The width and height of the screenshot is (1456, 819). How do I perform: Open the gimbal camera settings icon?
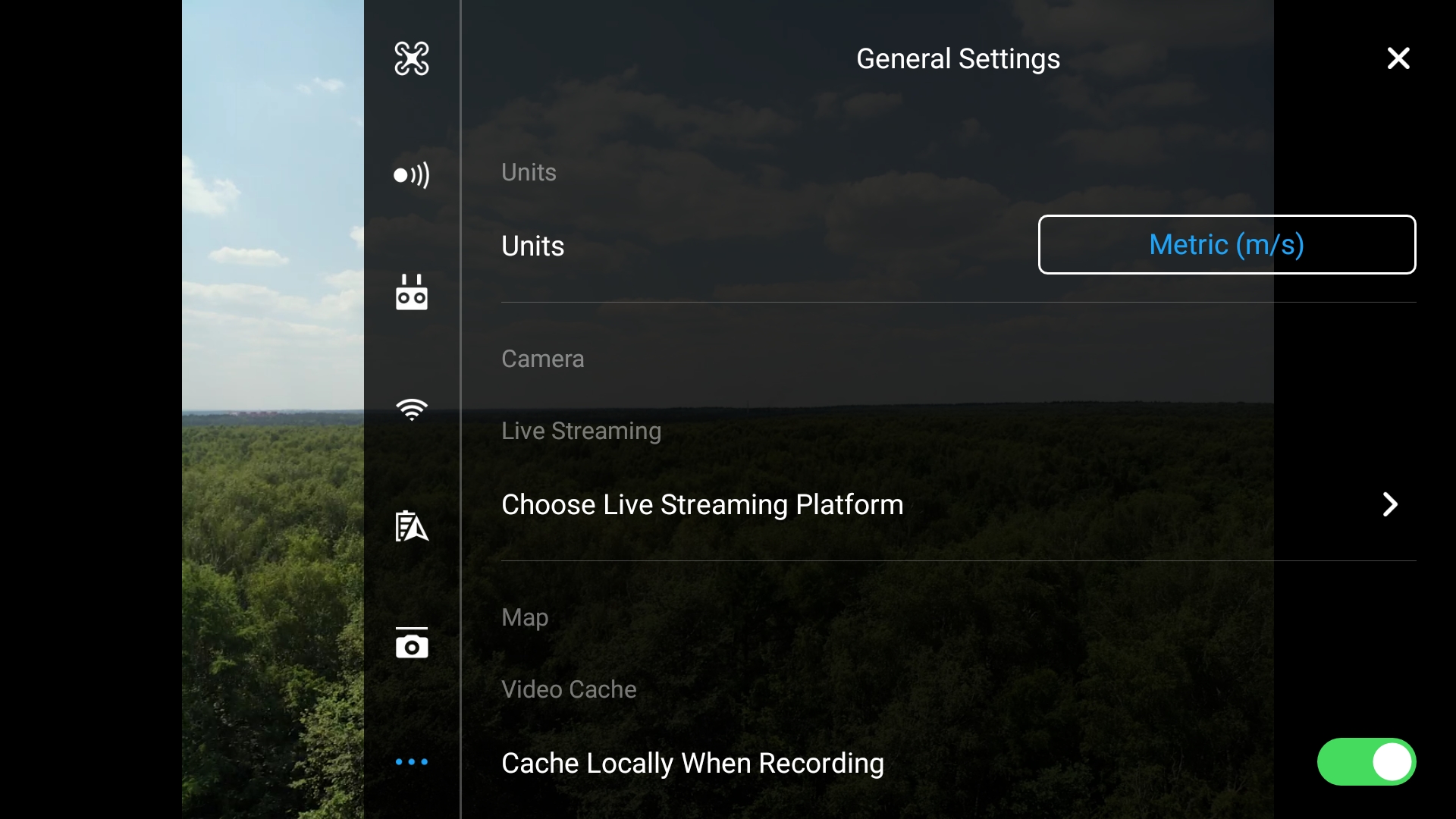tap(412, 643)
